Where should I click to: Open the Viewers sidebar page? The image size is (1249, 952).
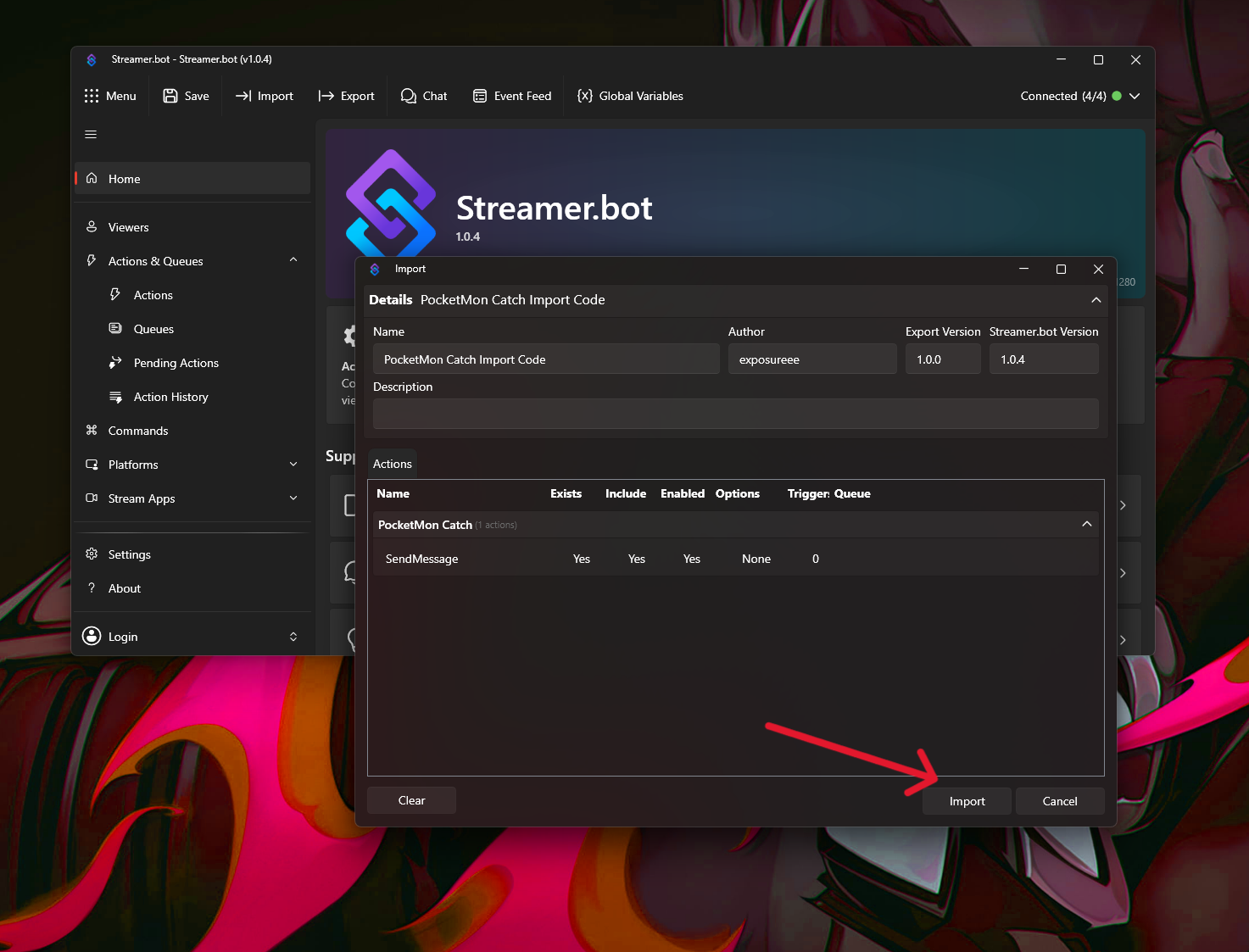click(128, 227)
